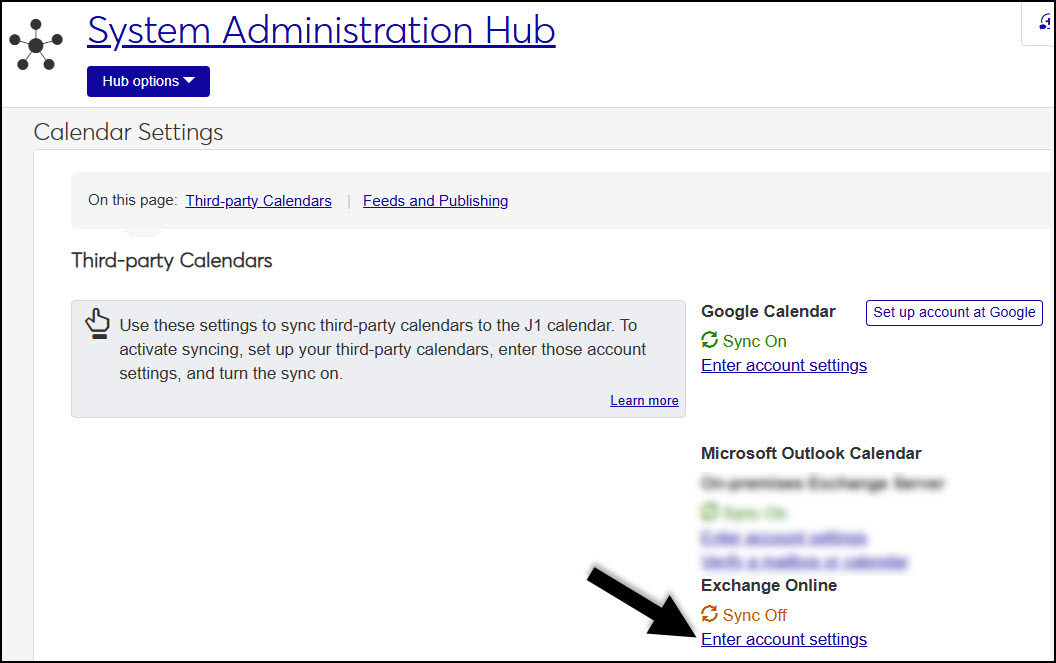Click the Learn more link
1056x663 pixels.
[x=644, y=400]
